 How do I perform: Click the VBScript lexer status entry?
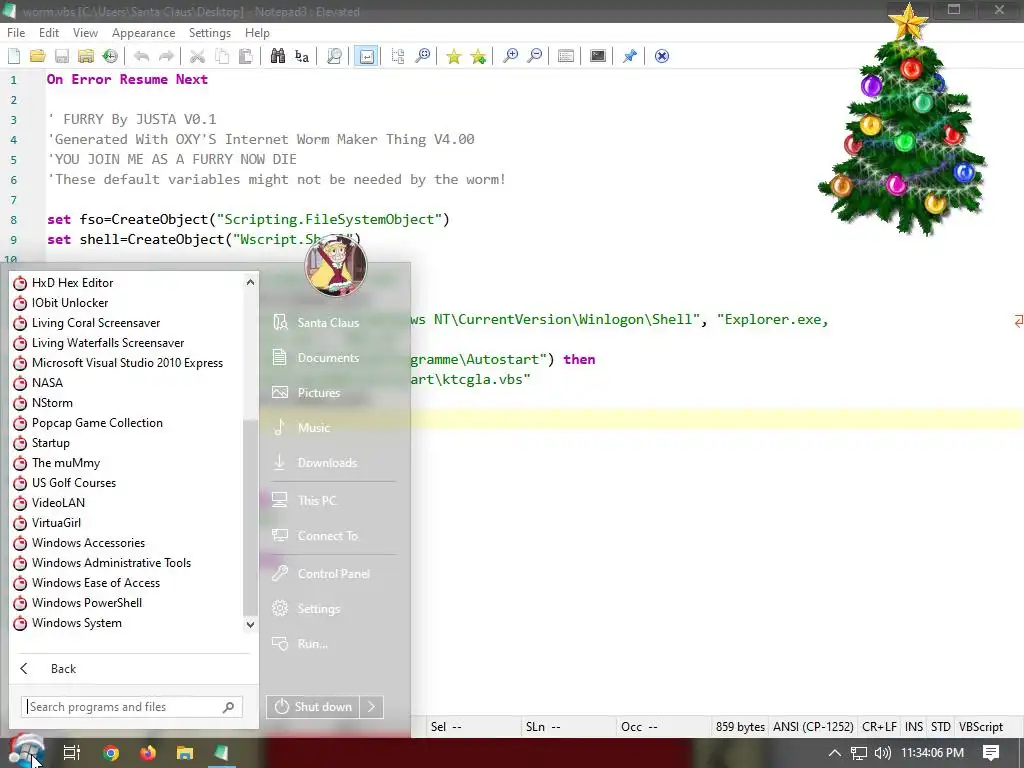[980, 727]
